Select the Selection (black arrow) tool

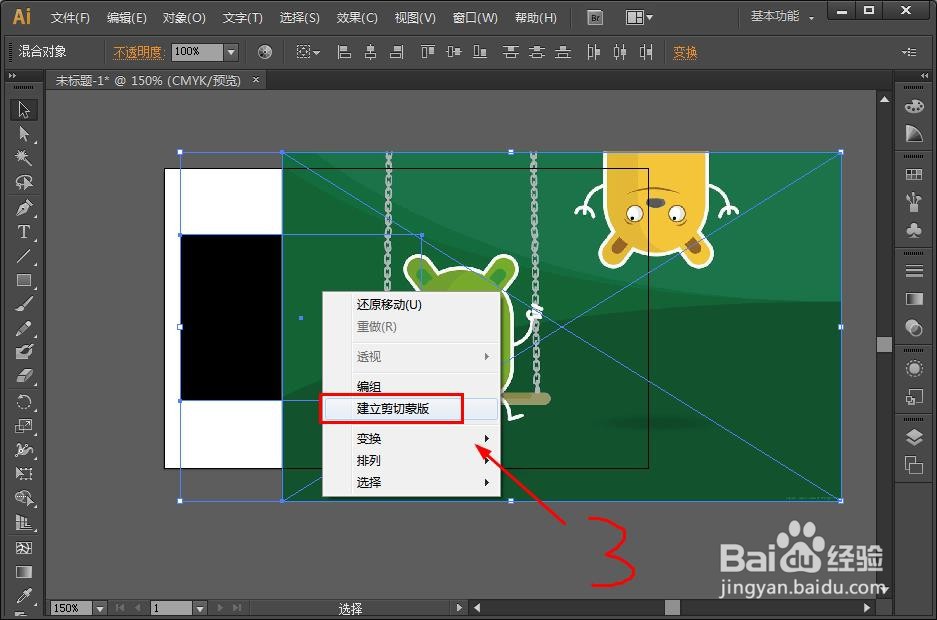[24, 110]
